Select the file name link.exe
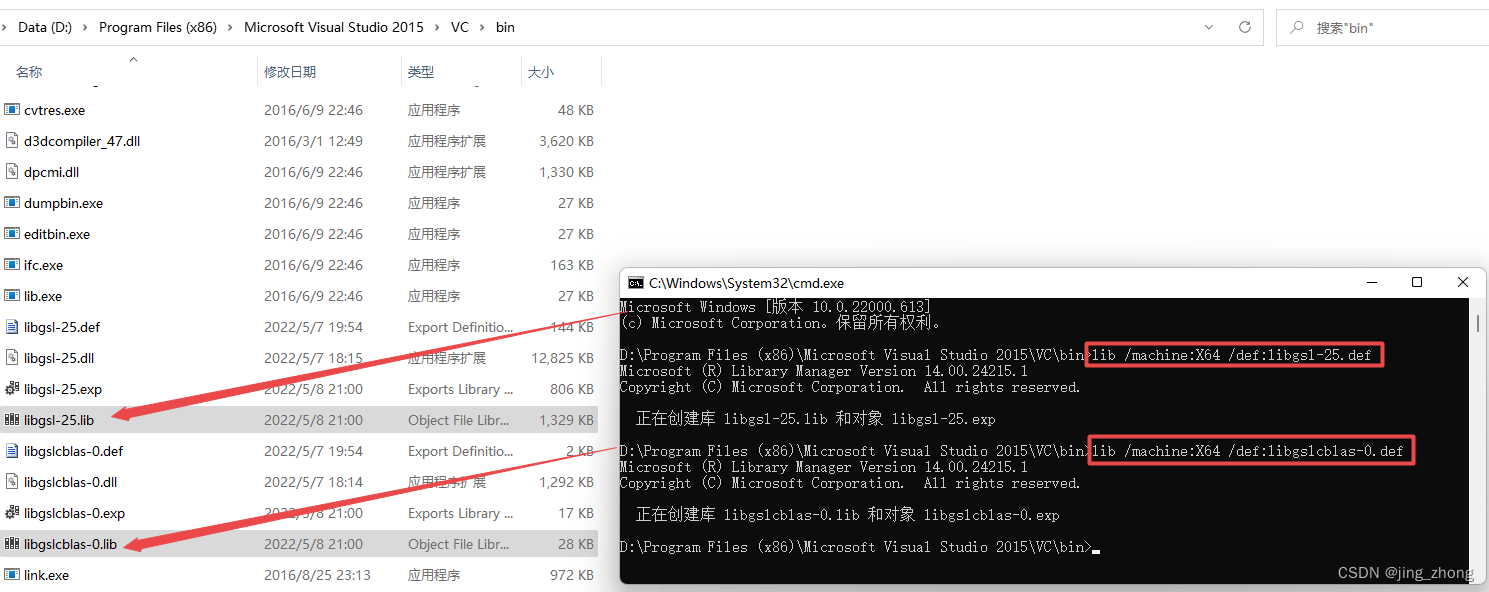The image size is (1489, 592). [46, 575]
